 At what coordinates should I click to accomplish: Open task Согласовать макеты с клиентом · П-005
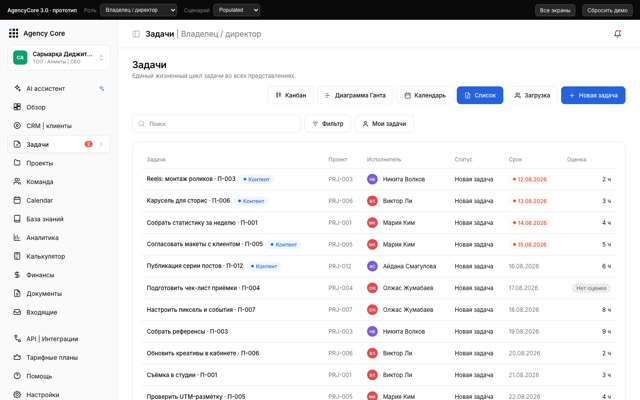click(204, 244)
